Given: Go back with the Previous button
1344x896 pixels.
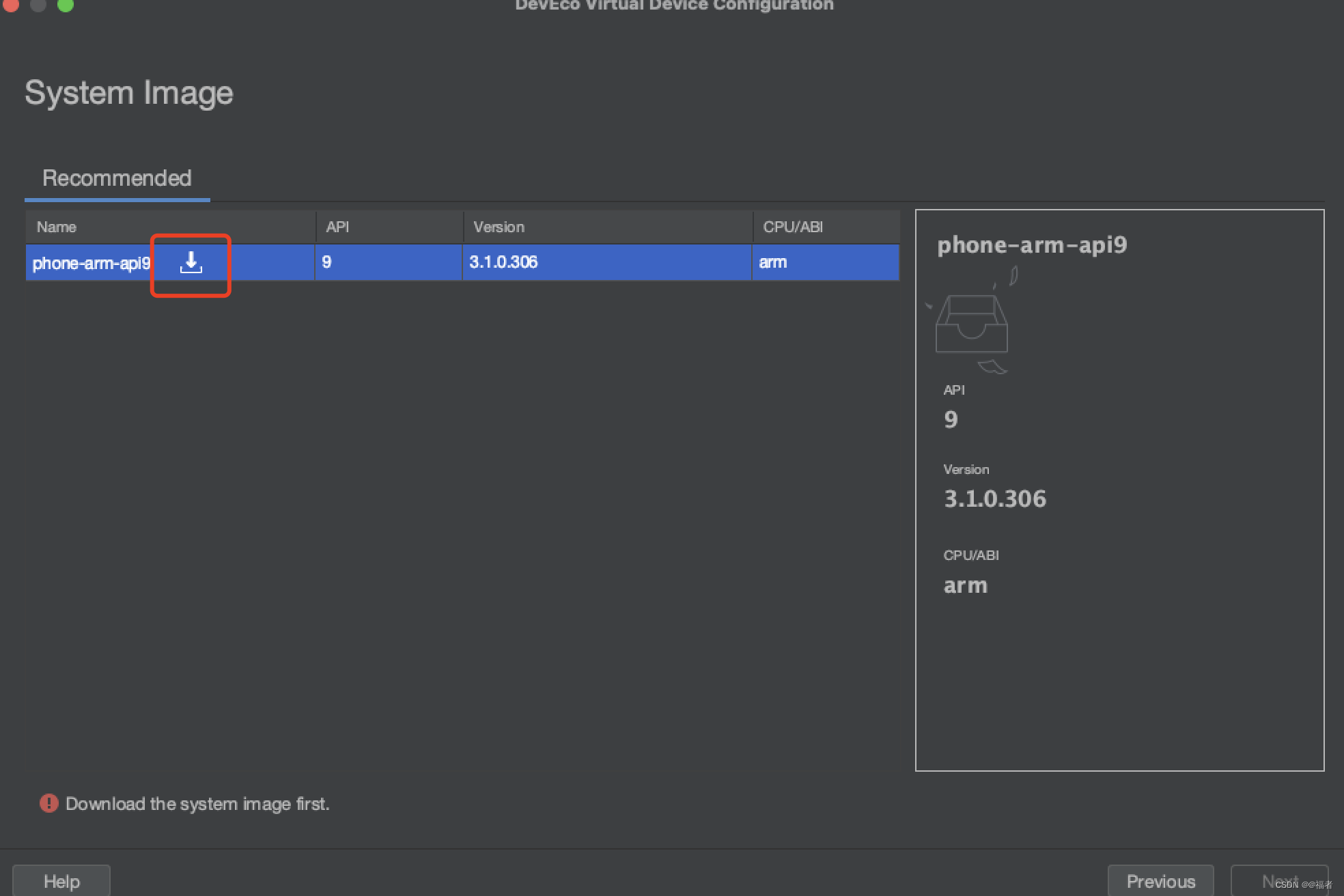Looking at the screenshot, I should pos(1160,881).
